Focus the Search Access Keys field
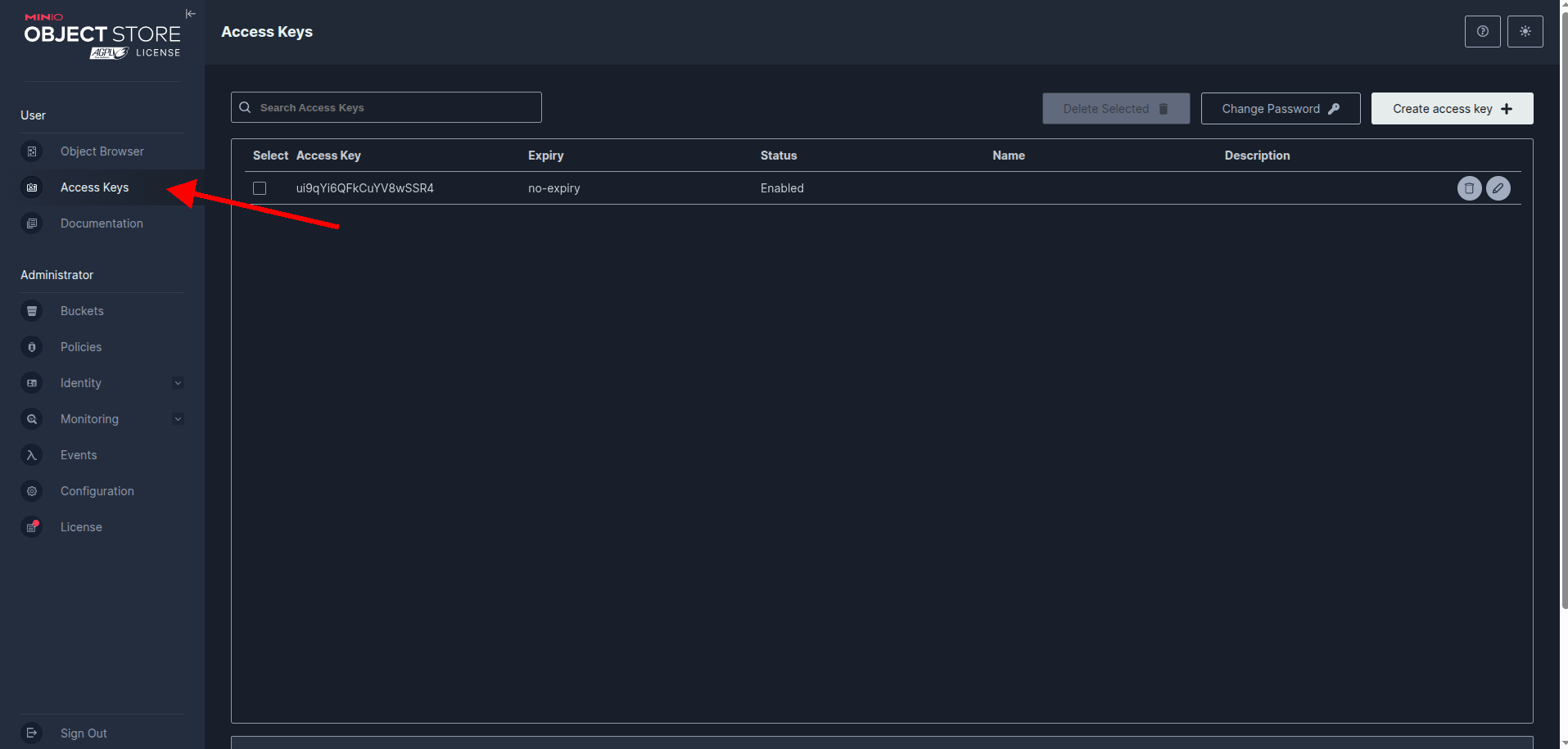The image size is (1568, 749). (x=386, y=107)
